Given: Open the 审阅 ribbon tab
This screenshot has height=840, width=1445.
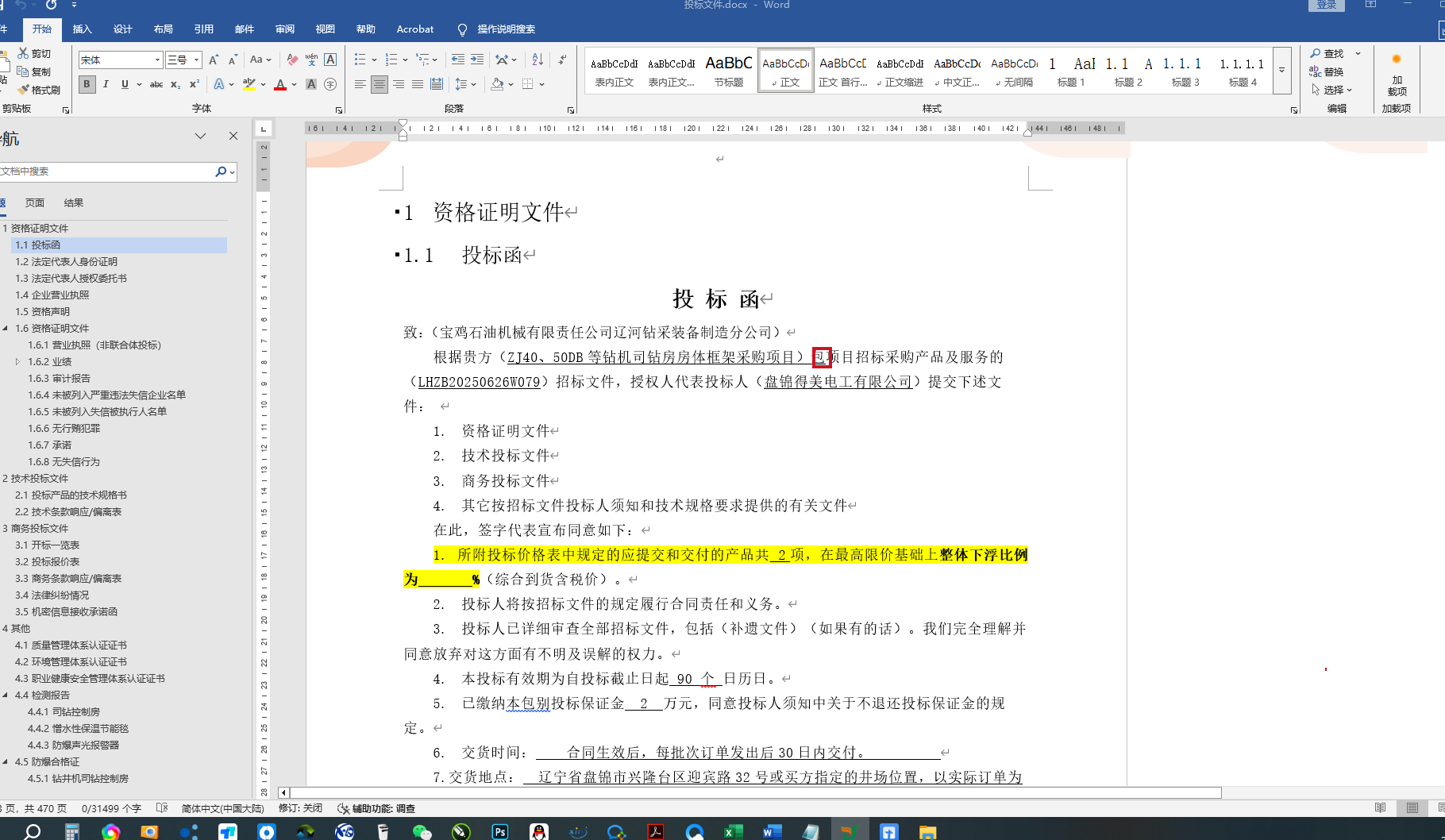Looking at the screenshot, I should tap(285, 29).
